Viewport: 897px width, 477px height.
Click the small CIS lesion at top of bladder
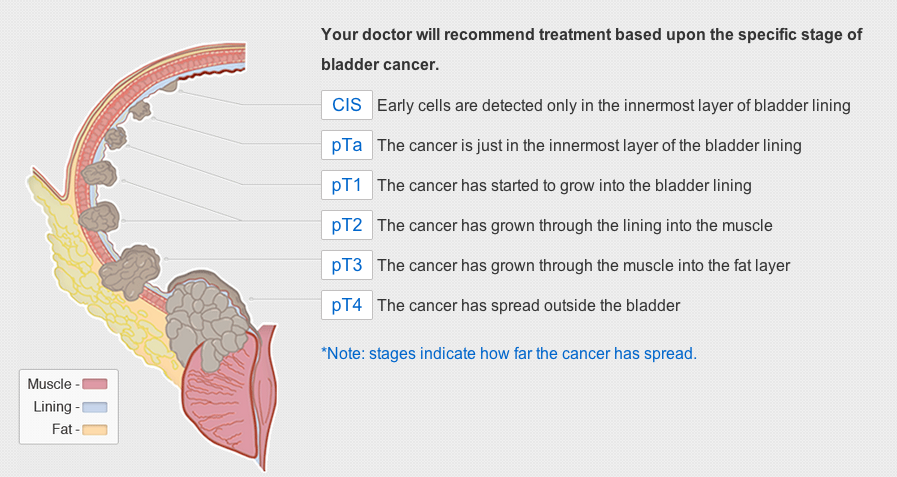click(169, 85)
